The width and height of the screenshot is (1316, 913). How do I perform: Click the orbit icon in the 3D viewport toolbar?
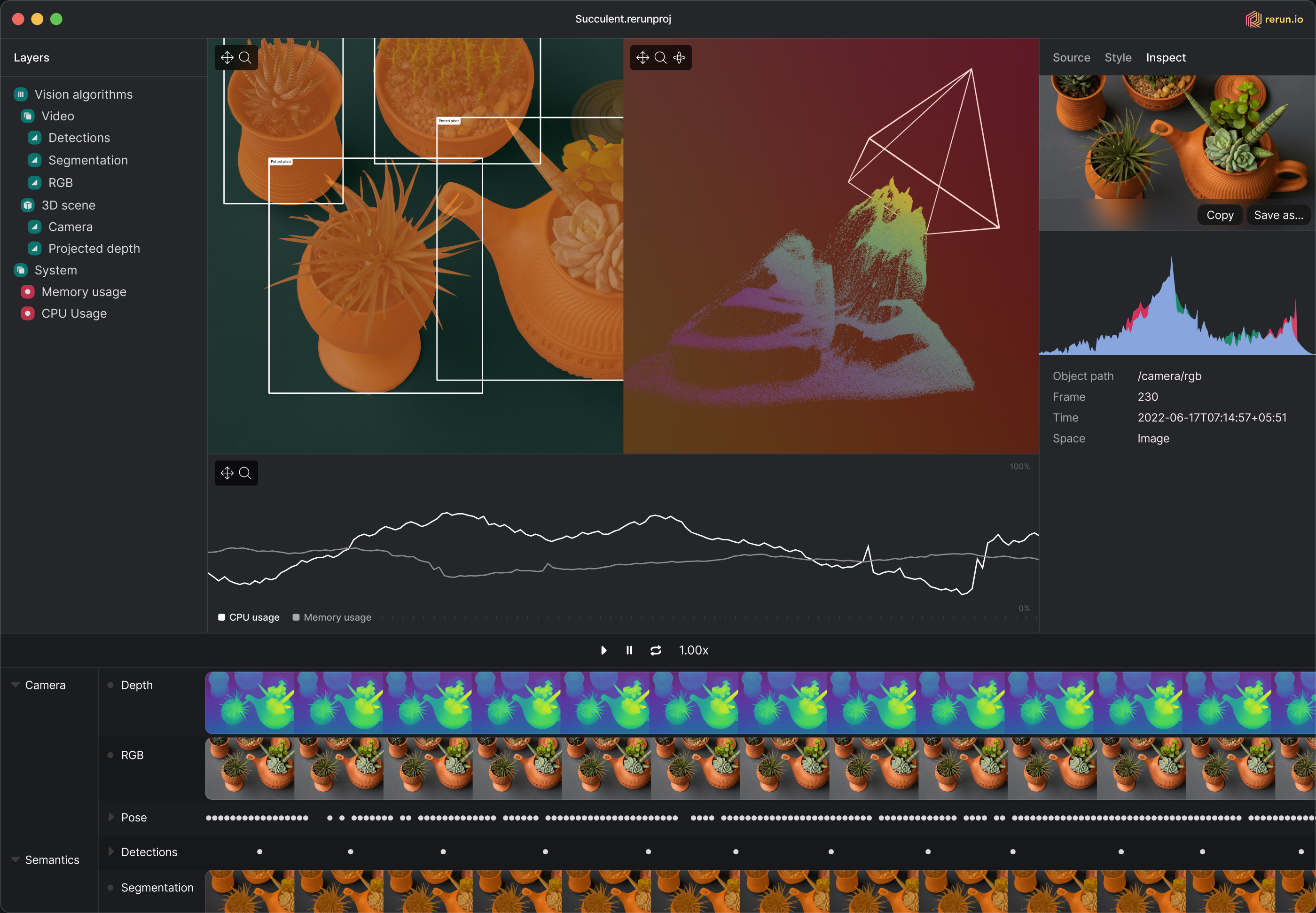coord(680,57)
